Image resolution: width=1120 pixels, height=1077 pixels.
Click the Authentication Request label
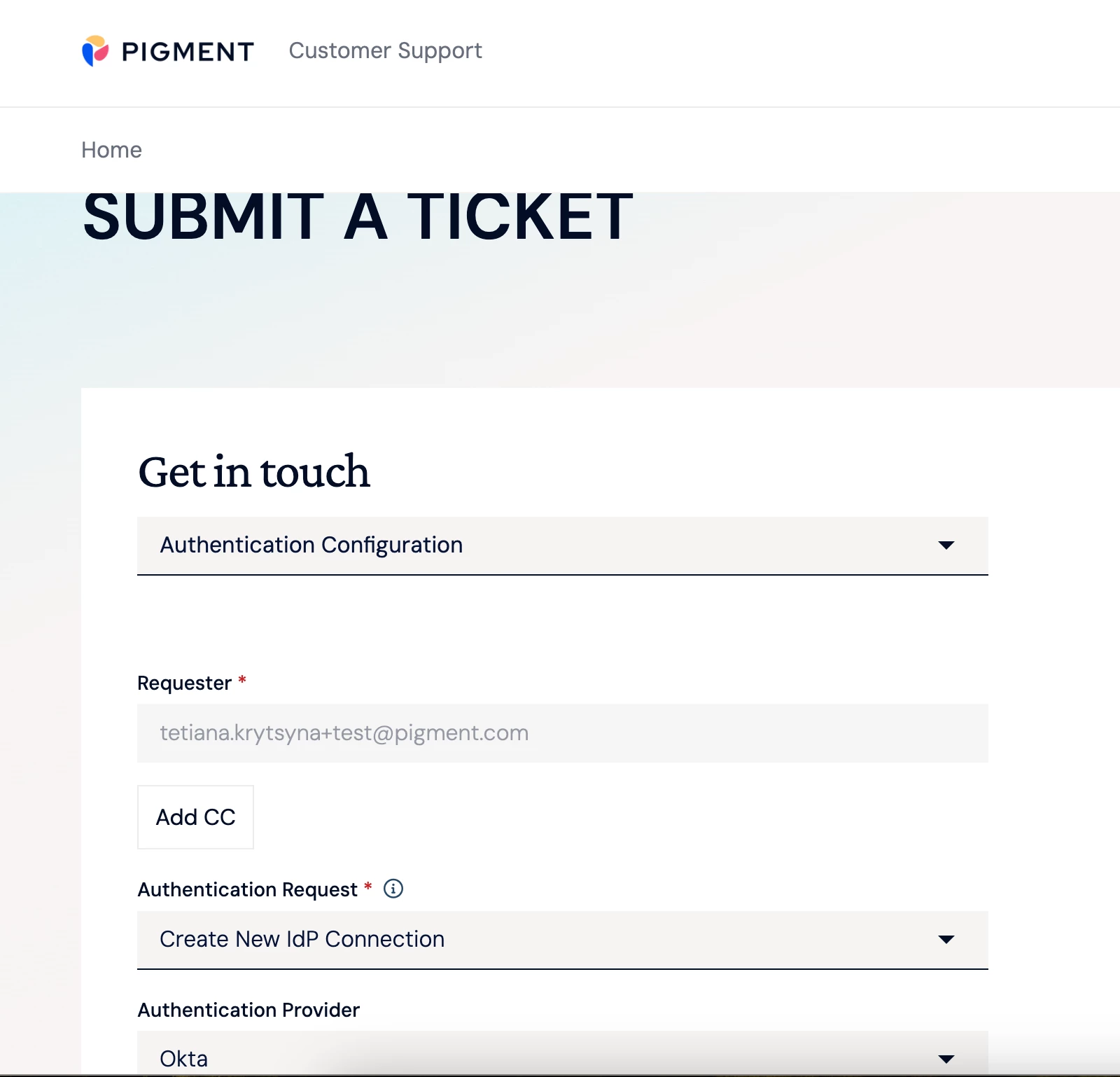(x=247, y=889)
